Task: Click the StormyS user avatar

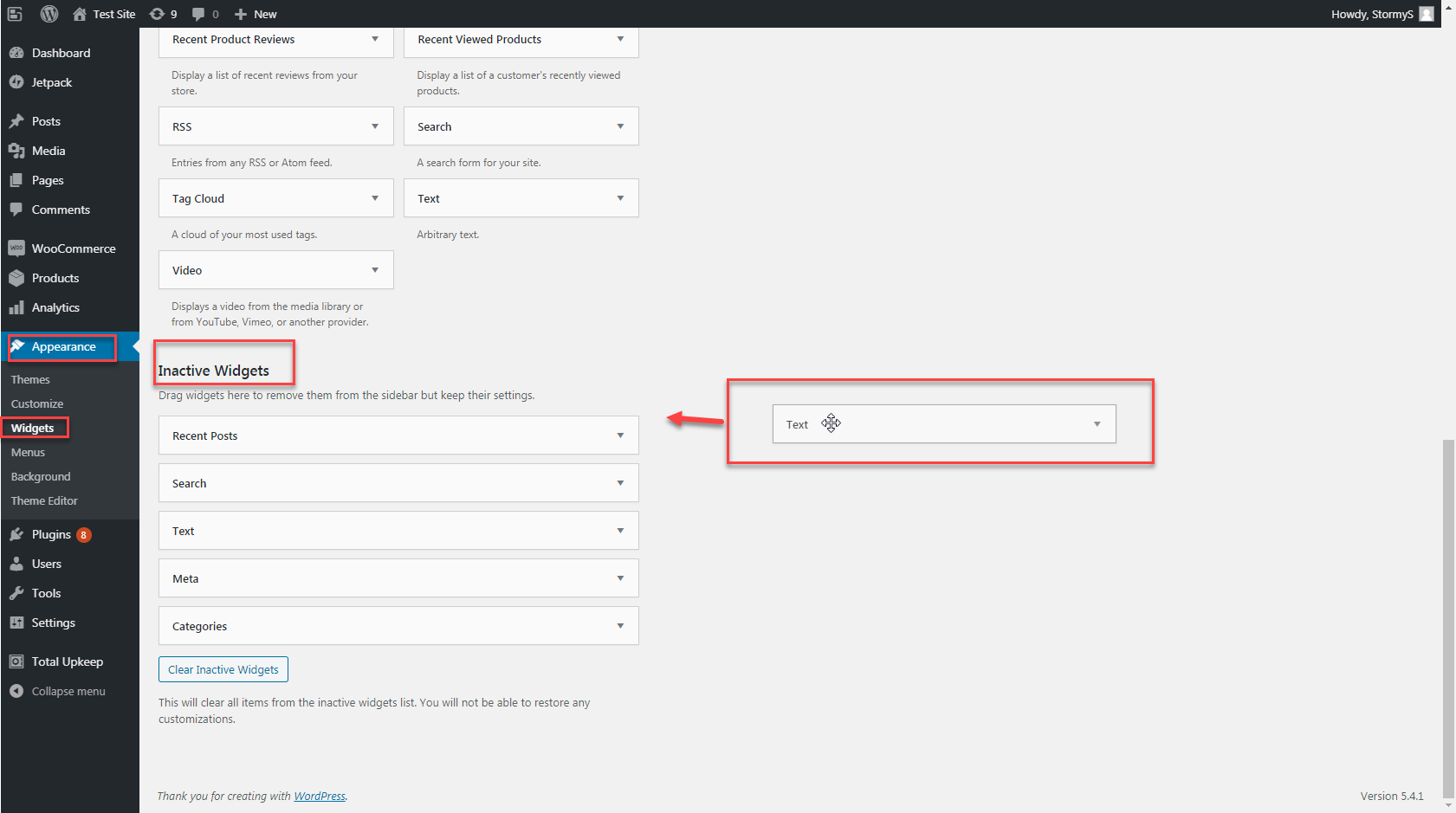Action: coord(1426,14)
